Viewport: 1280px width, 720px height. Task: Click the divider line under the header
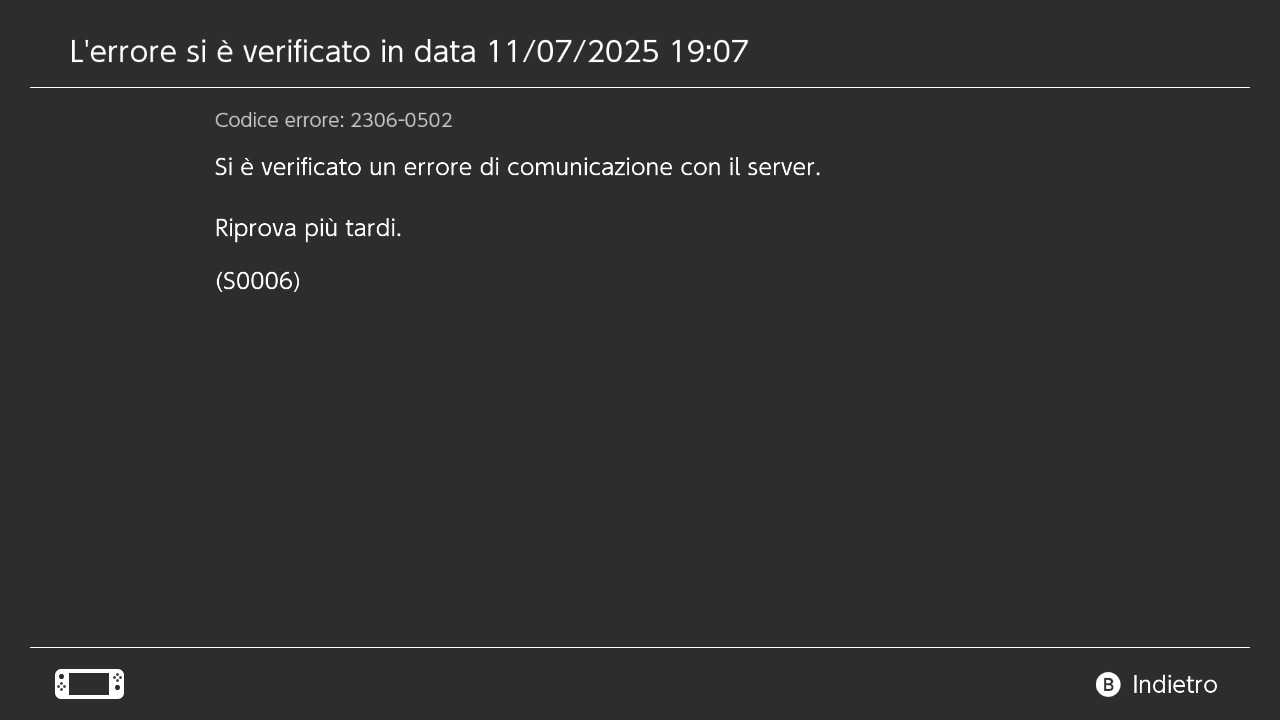640,88
